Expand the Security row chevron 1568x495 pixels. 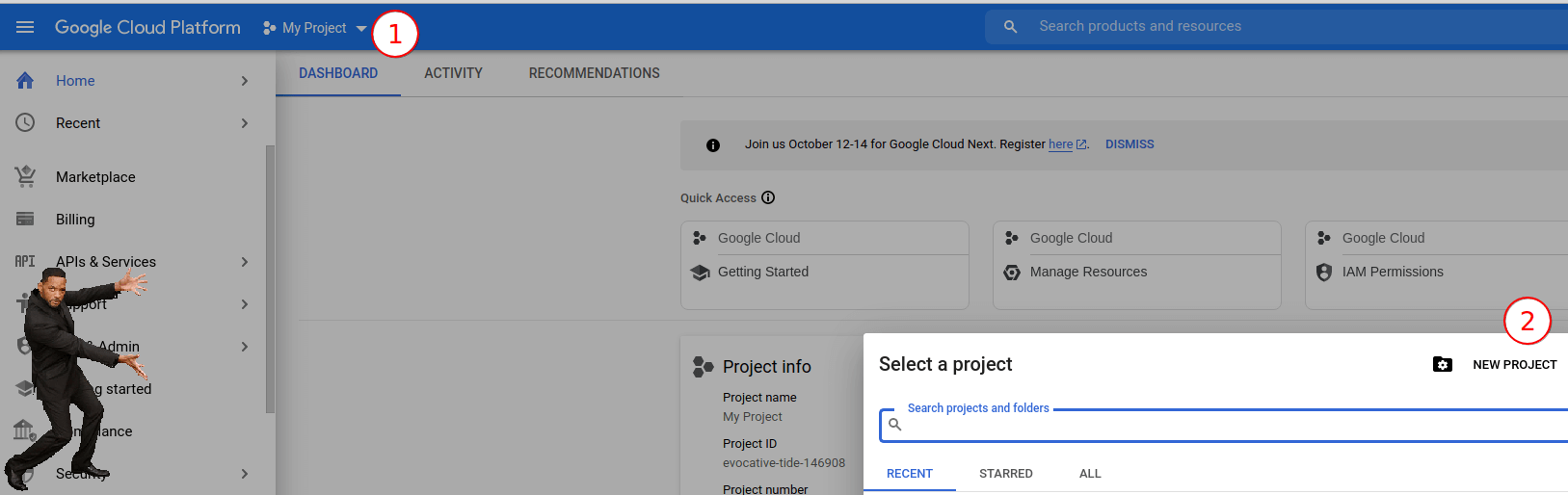click(x=245, y=474)
